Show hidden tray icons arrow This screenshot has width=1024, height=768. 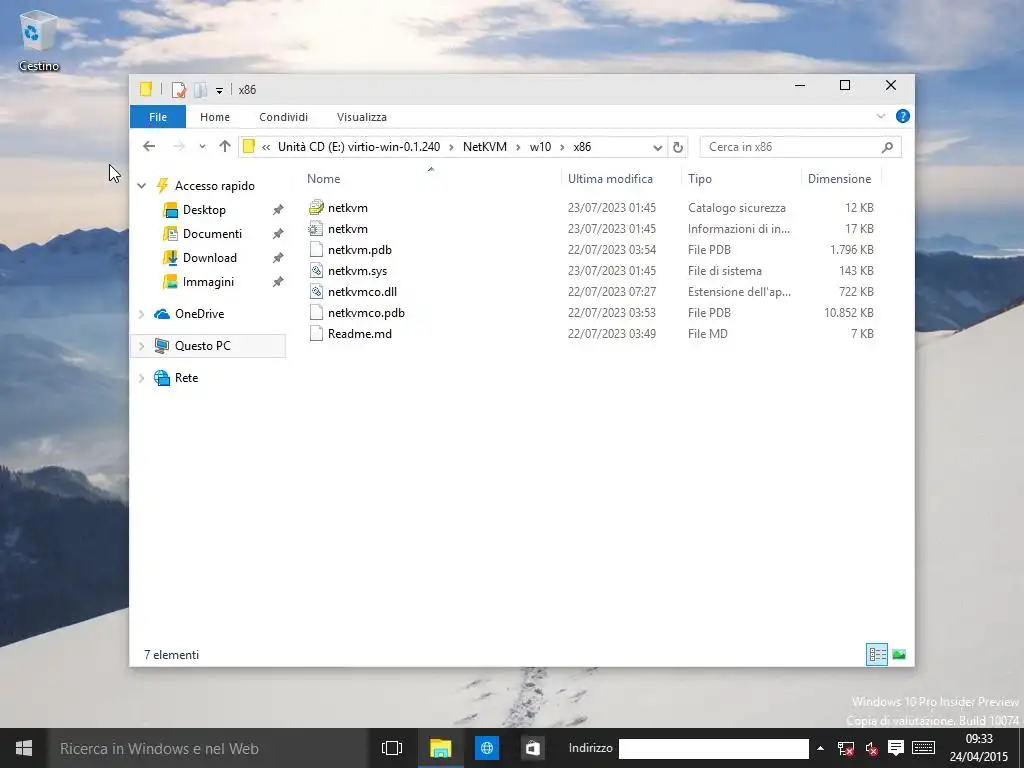(820, 748)
